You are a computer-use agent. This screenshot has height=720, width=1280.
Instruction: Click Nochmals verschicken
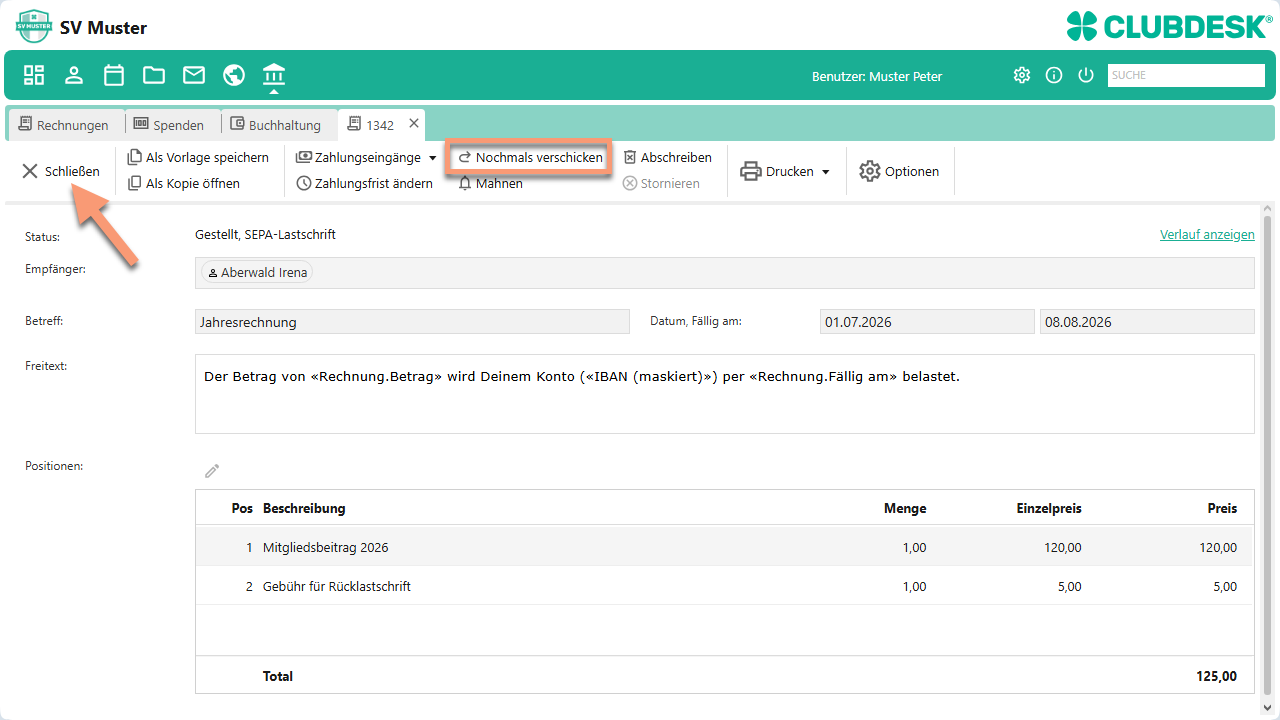[x=530, y=157]
